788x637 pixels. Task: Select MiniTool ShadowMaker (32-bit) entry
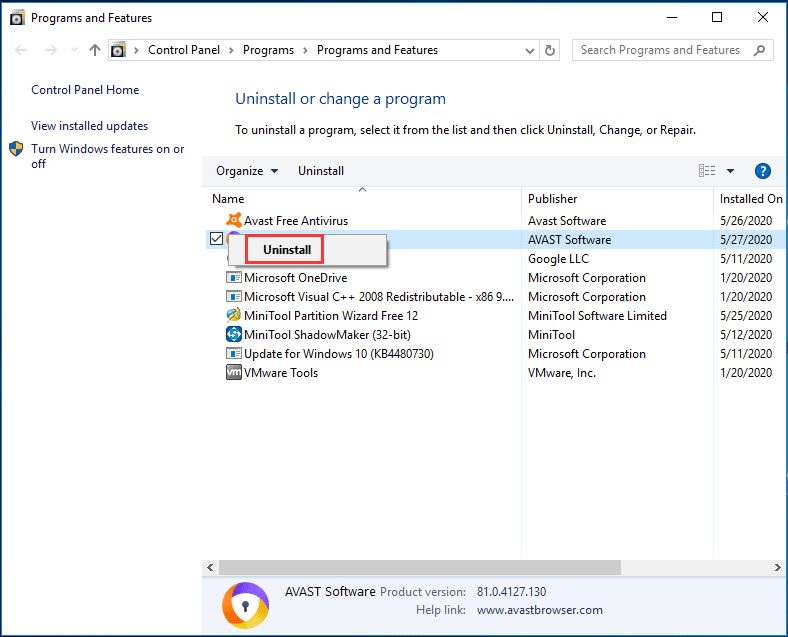[x=327, y=335]
